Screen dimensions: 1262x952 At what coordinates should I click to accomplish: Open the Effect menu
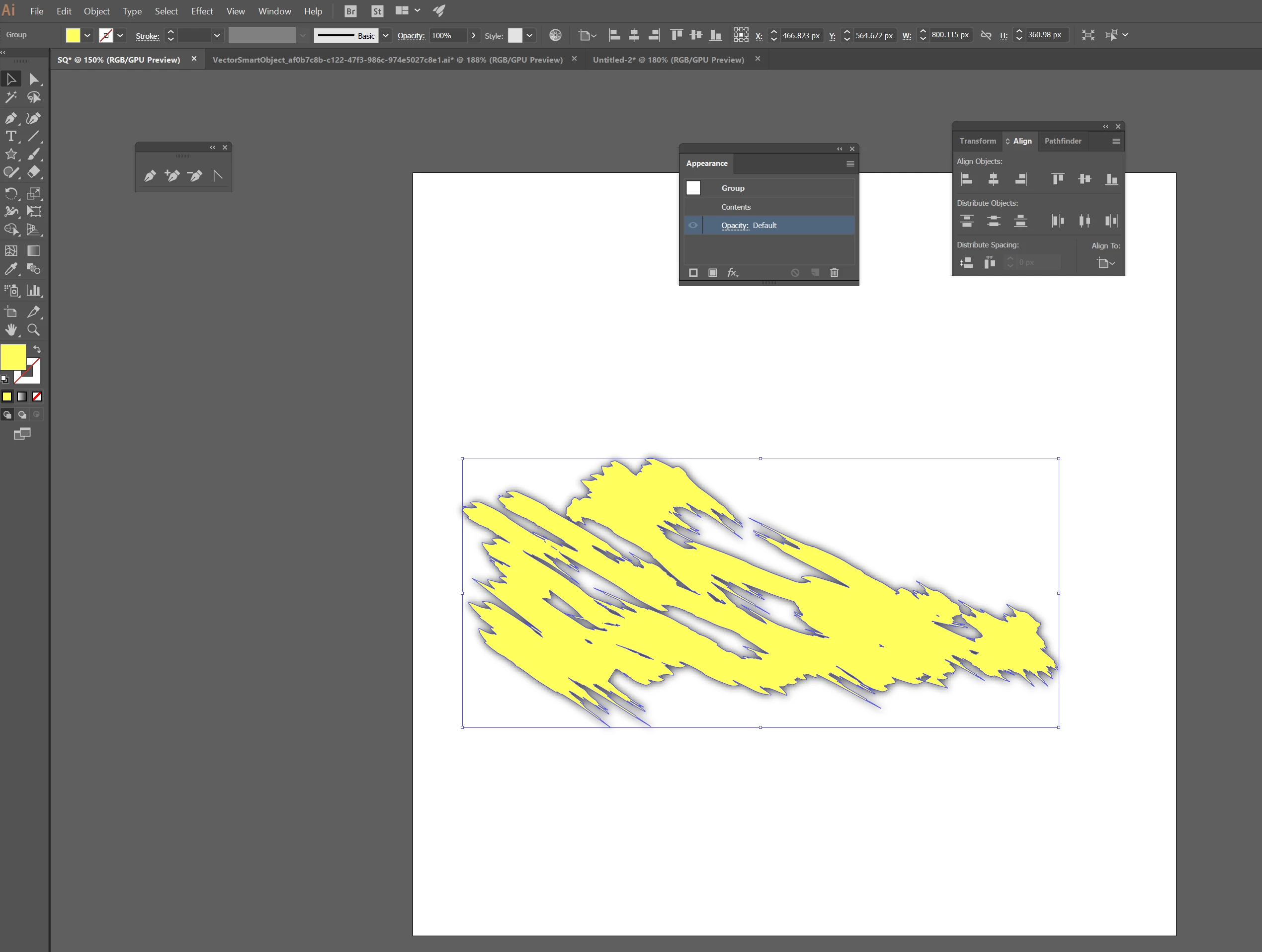click(202, 11)
